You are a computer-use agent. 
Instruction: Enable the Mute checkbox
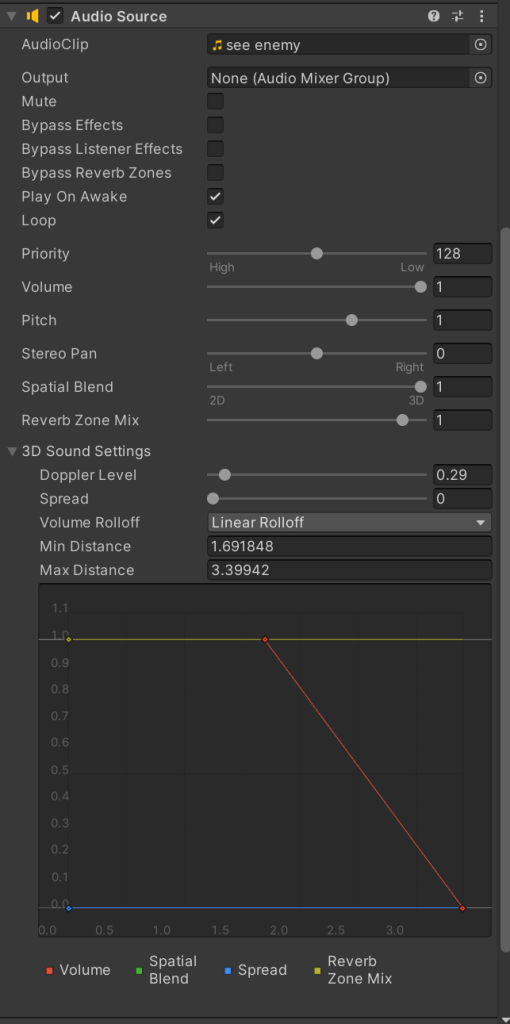pyautogui.click(x=215, y=101)
